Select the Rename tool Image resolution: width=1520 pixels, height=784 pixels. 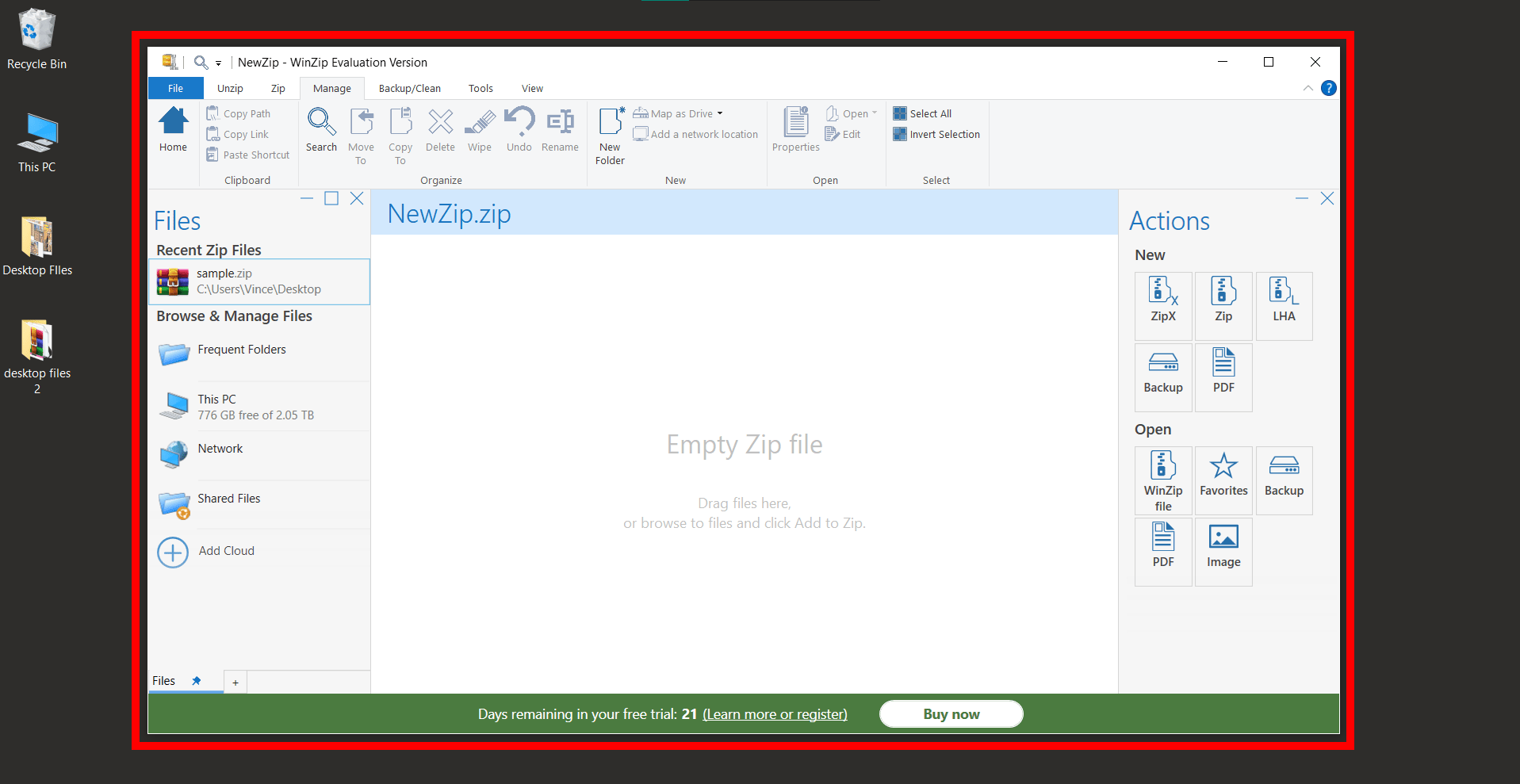[x=560, y=133]
